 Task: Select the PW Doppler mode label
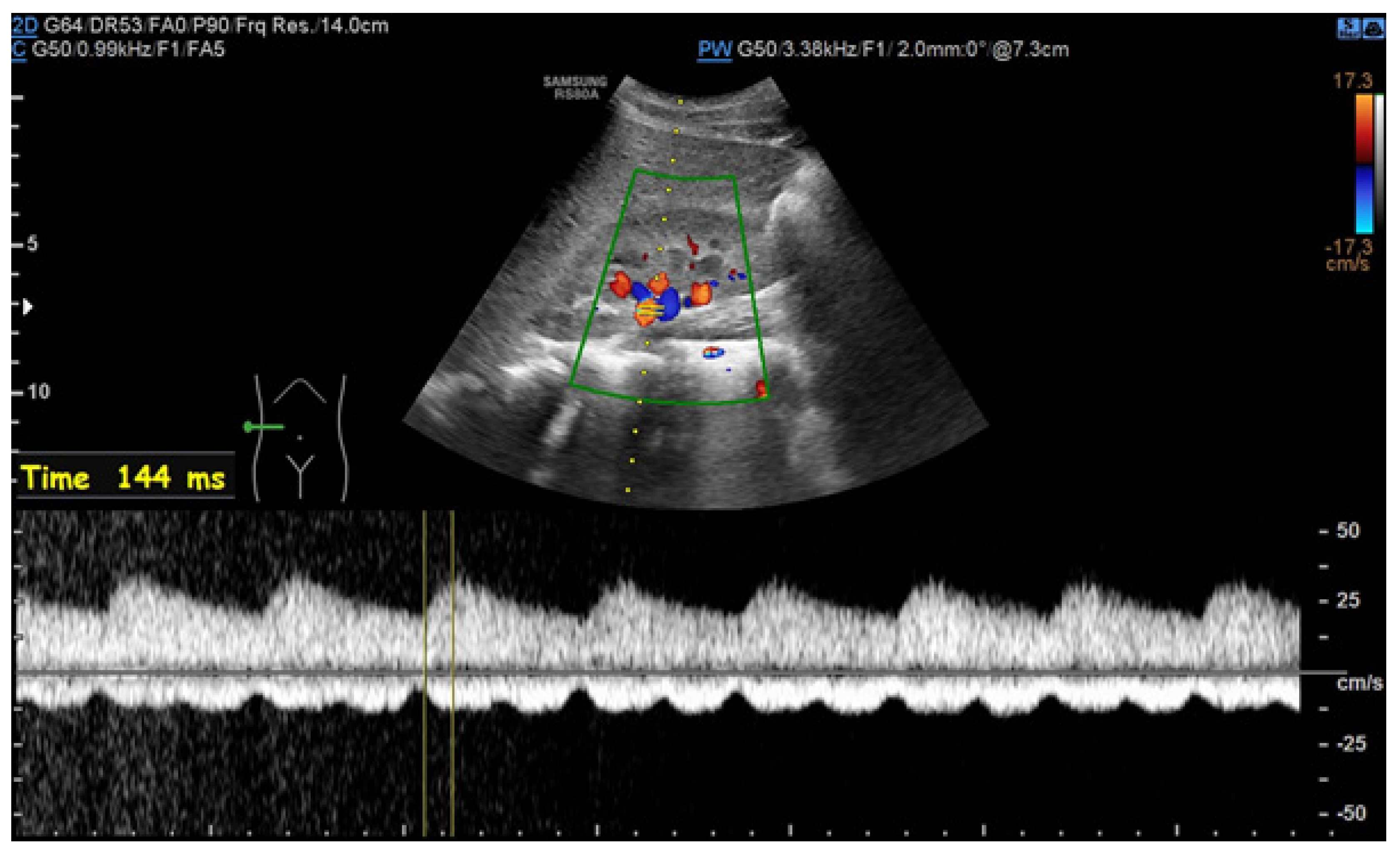pos(714,50)
